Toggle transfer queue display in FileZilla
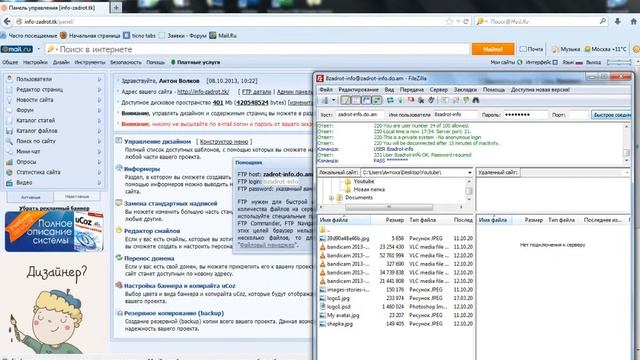The width and height of the screenshot is (640, 360). pyautogui.click(x=376, y=100)
